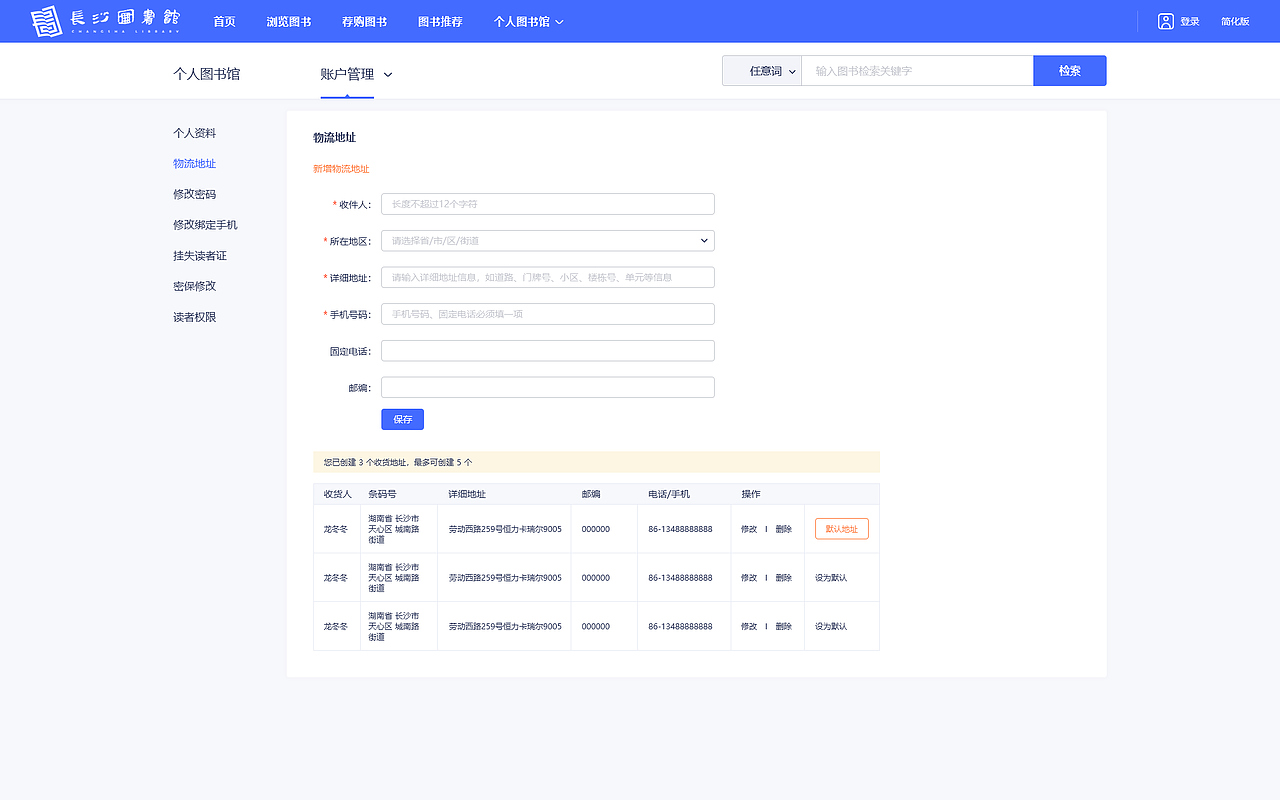Open 修改绑定手机 in sidebar
The width and height of the screenshot is (1280, 800).
205,225
